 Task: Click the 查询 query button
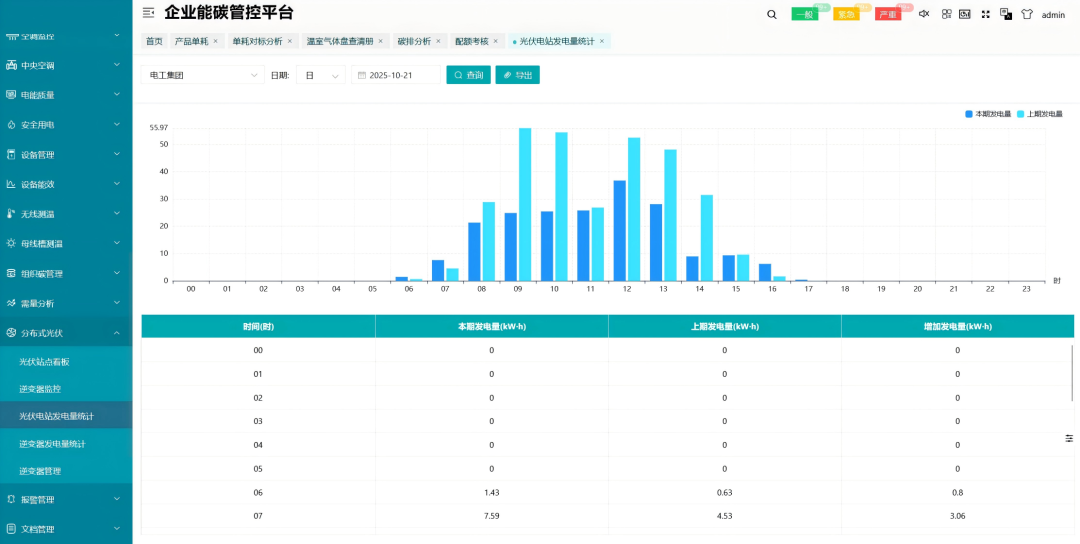(x=468, y=75)
